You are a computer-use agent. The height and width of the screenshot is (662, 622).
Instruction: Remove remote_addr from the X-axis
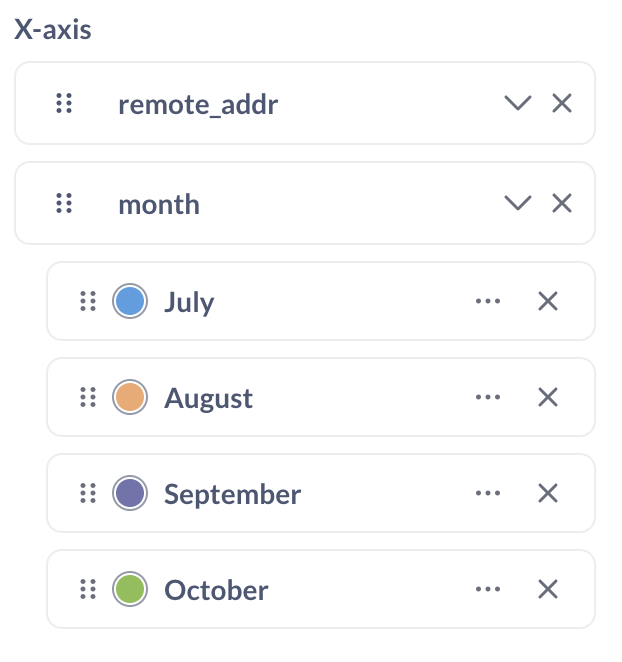coord(562,103)
